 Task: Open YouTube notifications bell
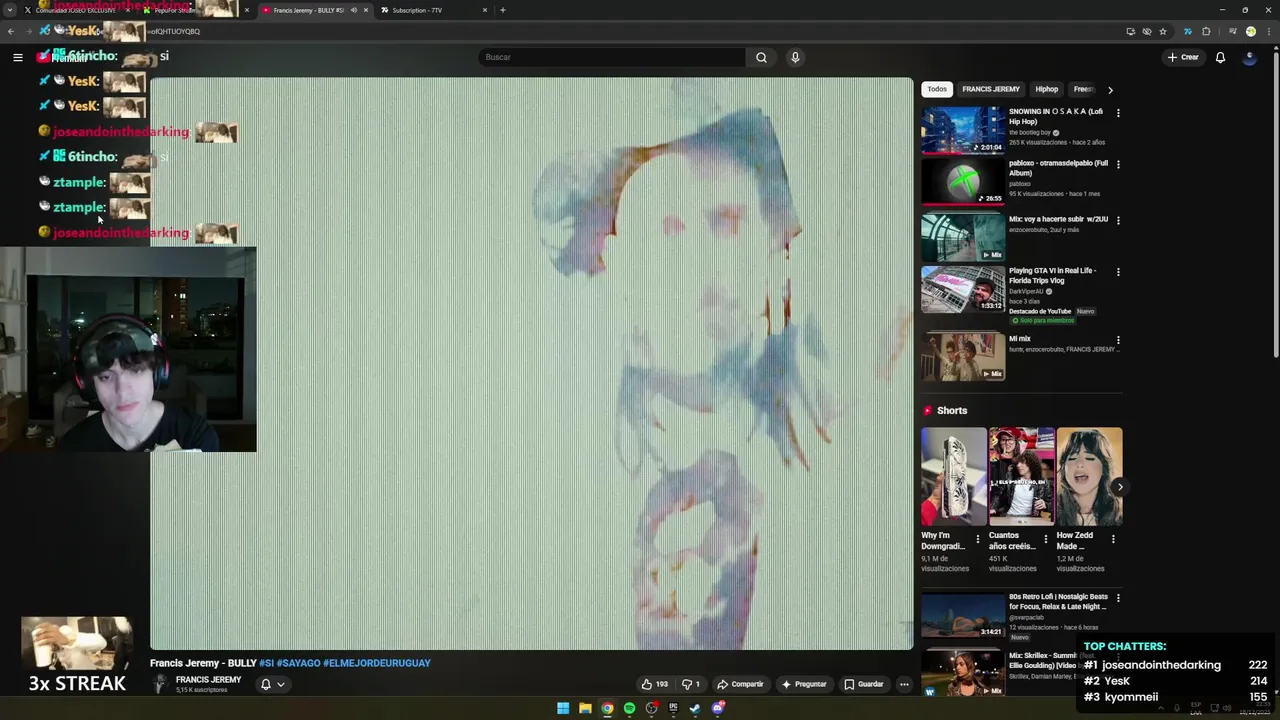[1220, 57]
